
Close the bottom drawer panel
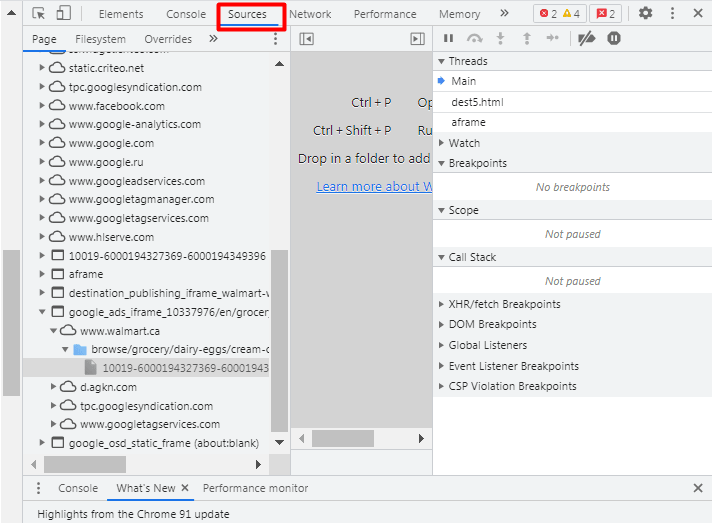(698, 488)
